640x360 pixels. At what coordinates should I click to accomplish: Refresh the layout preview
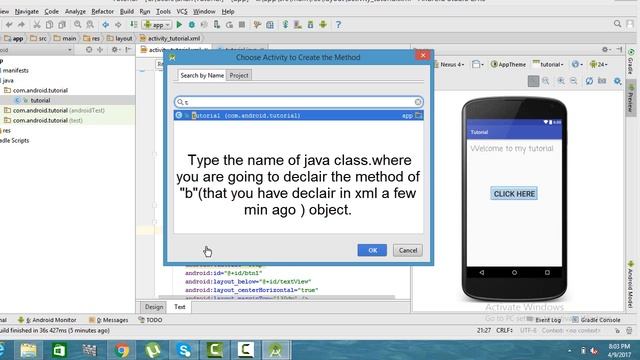click(589, 81)
